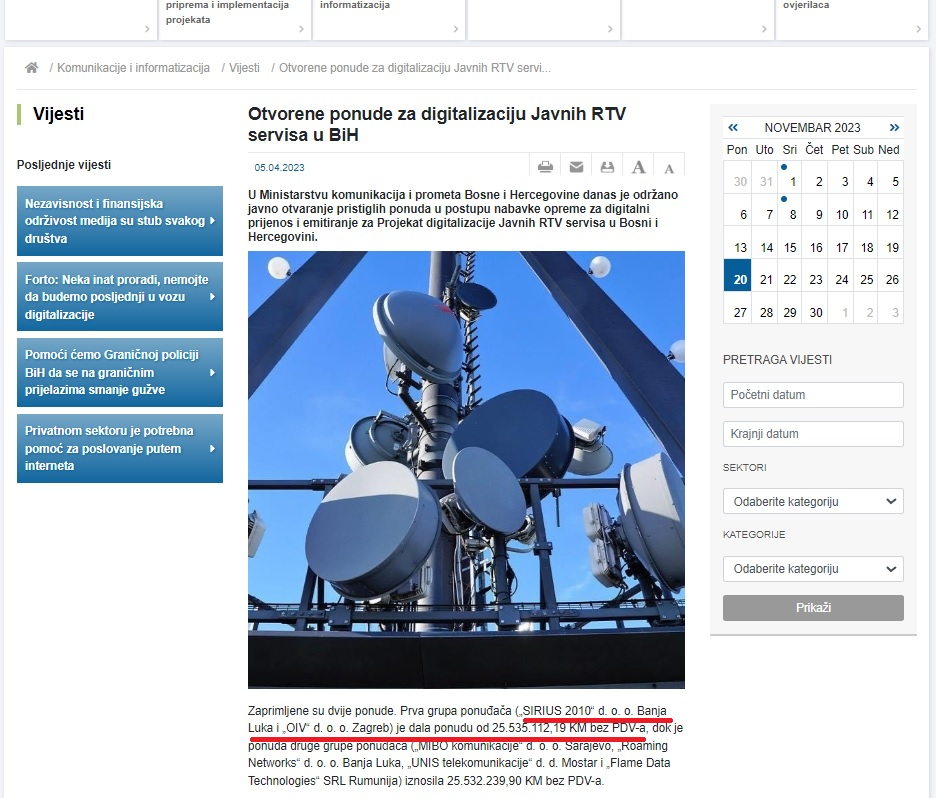Screen dimensions: 936x798
Task: Select day 20 in the calendar
Action: tap(740, 280)
